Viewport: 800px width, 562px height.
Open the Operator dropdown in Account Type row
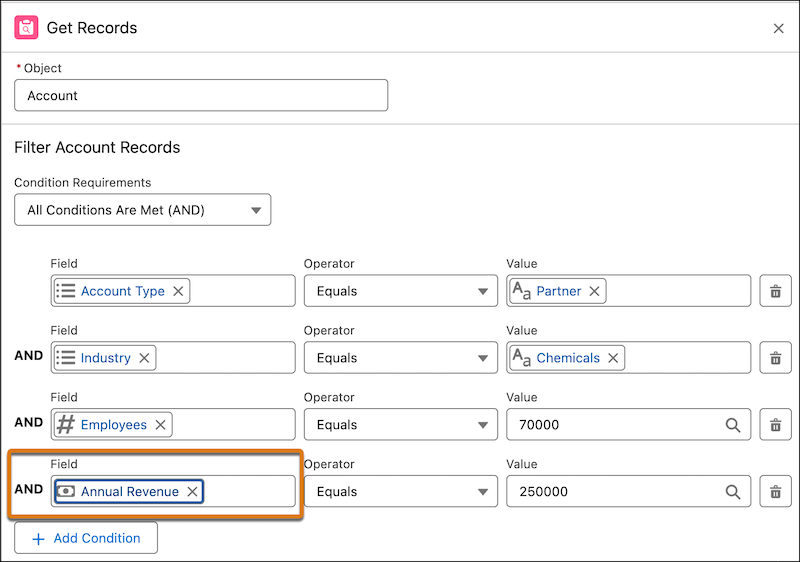(401, 291)
